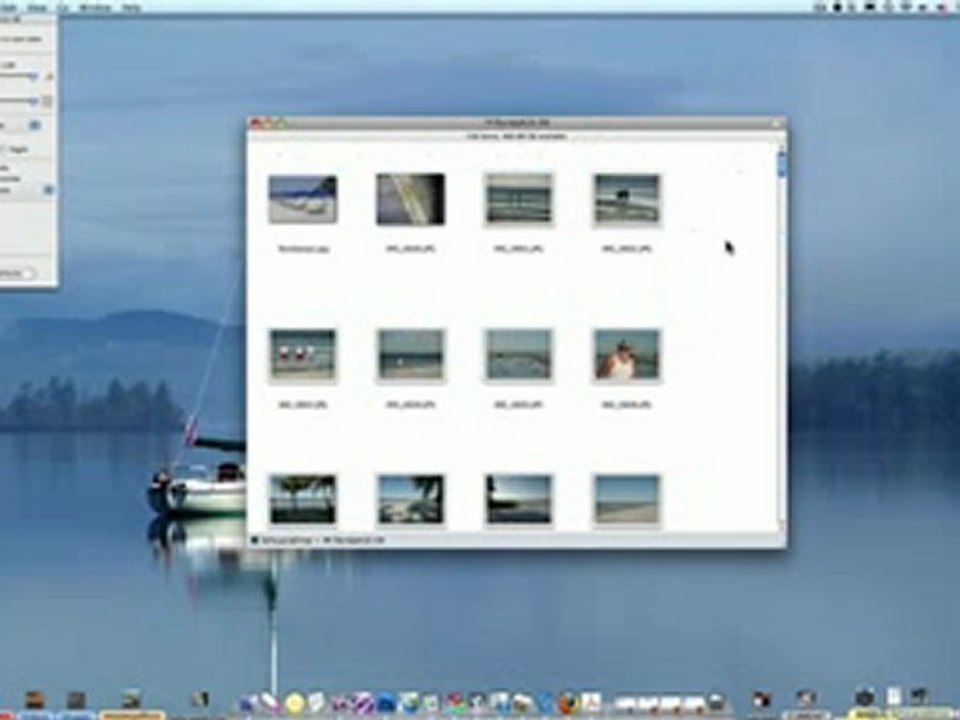
Task: Select the palm tree silhouette photo in the third row
Action: (x=302, y=500)
